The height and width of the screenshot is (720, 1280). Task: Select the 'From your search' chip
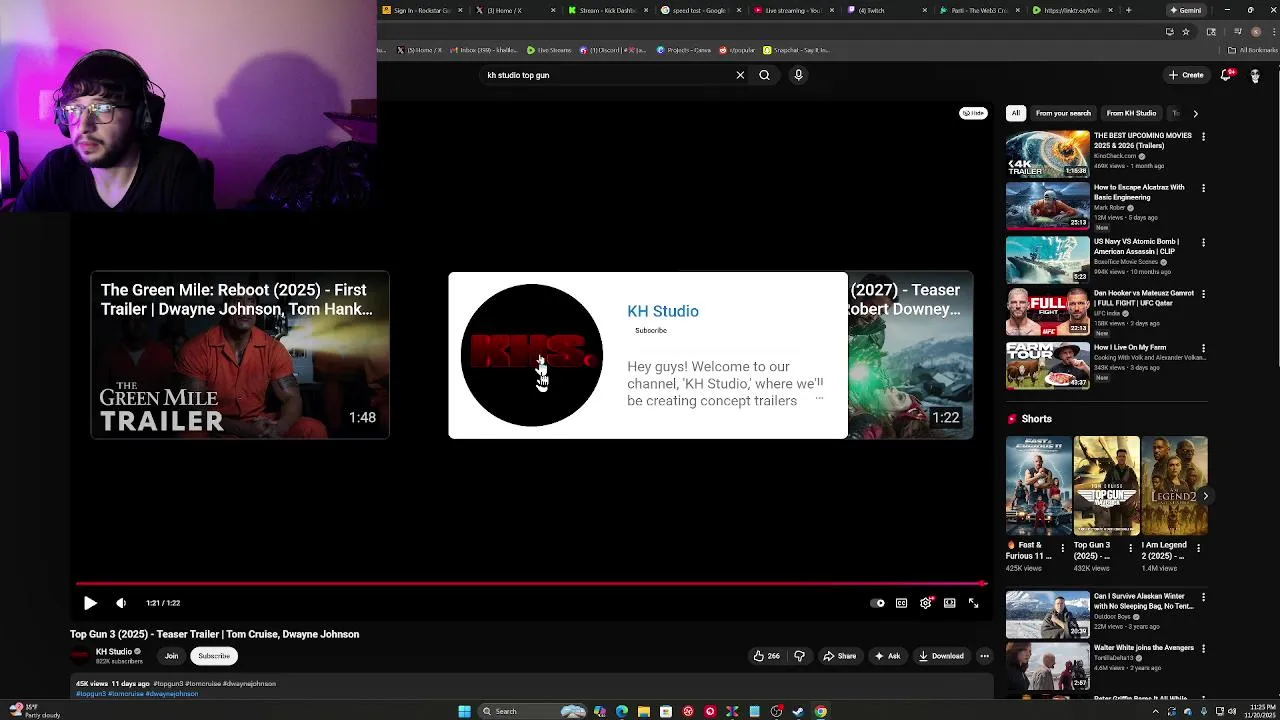[x=1063, y=113]
